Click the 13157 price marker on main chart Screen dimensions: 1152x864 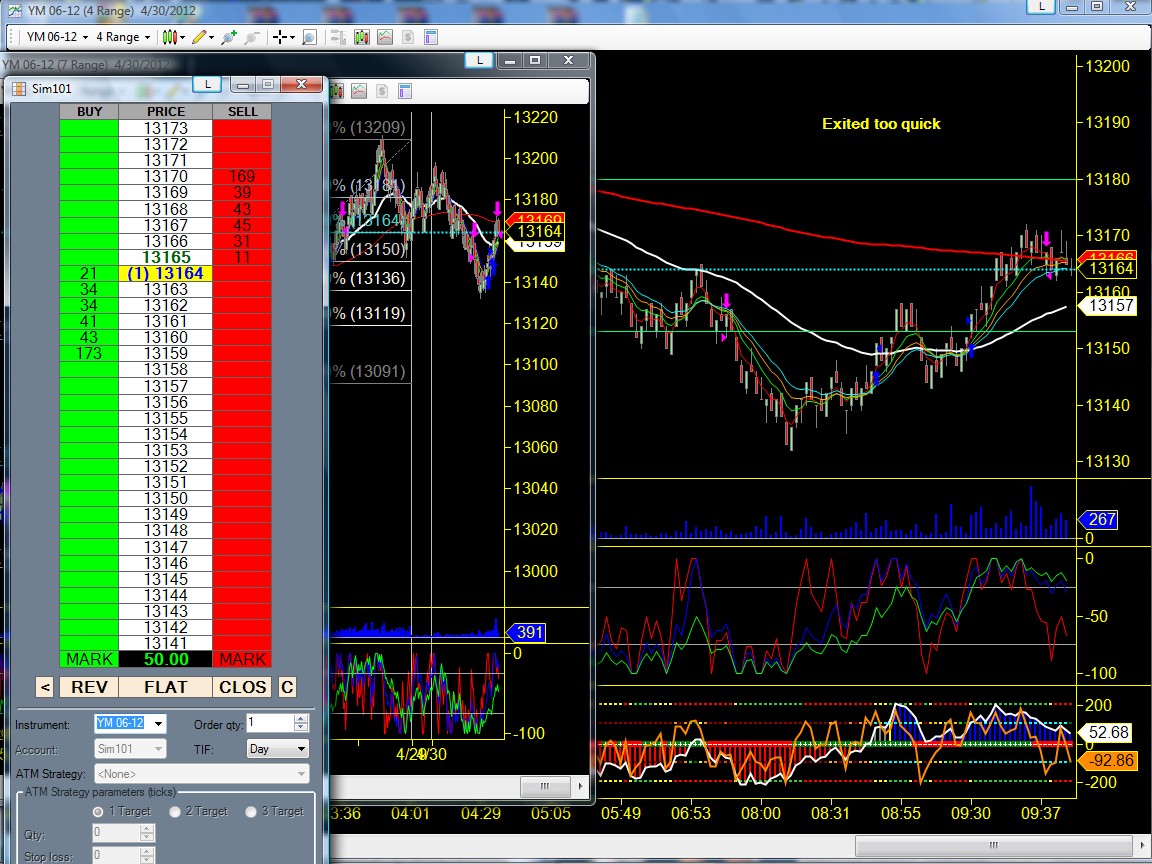1107,305
